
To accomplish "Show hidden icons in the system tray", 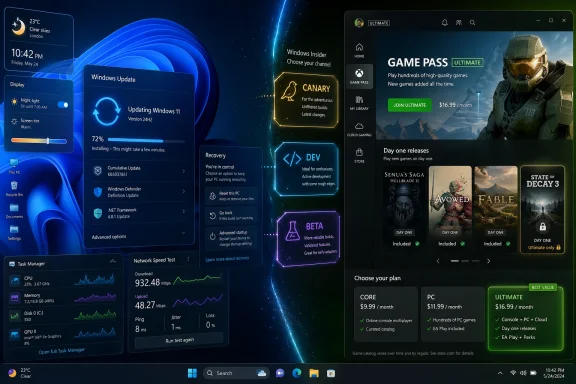I will pyautogui.click(x=500, y=373).
